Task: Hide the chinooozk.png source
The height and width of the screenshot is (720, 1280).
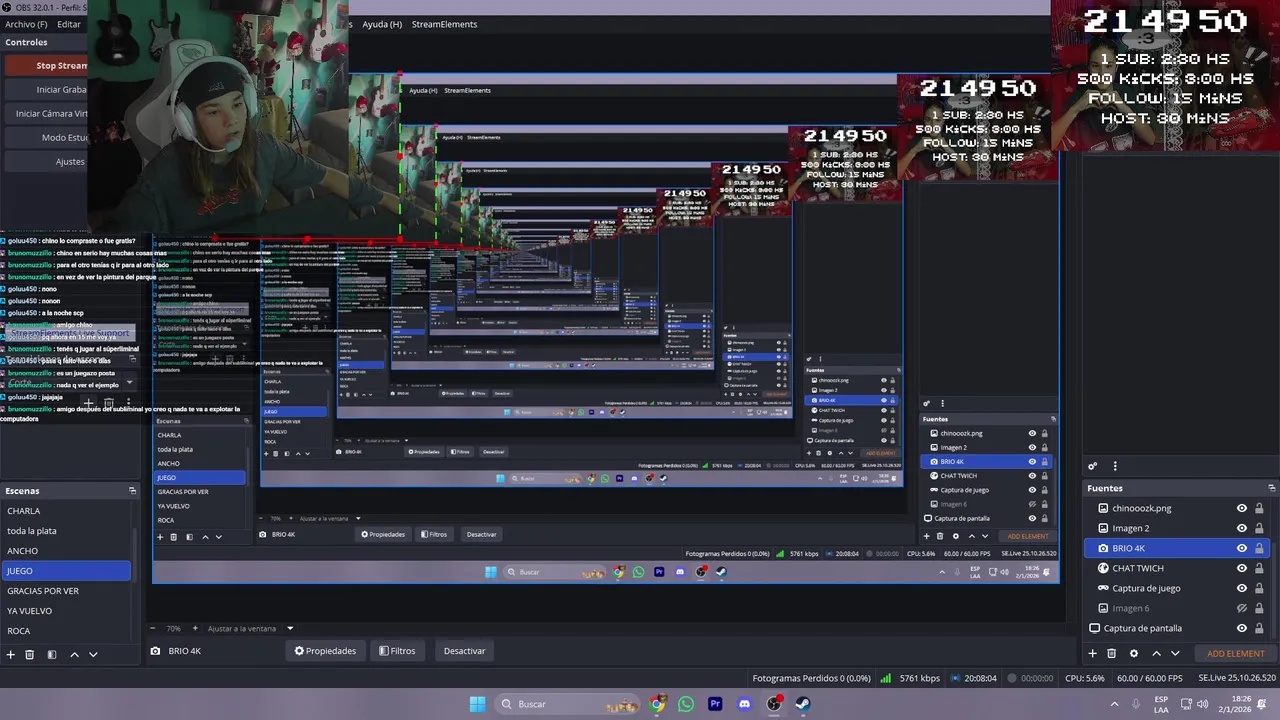Action: click(x=1242, y=508)
